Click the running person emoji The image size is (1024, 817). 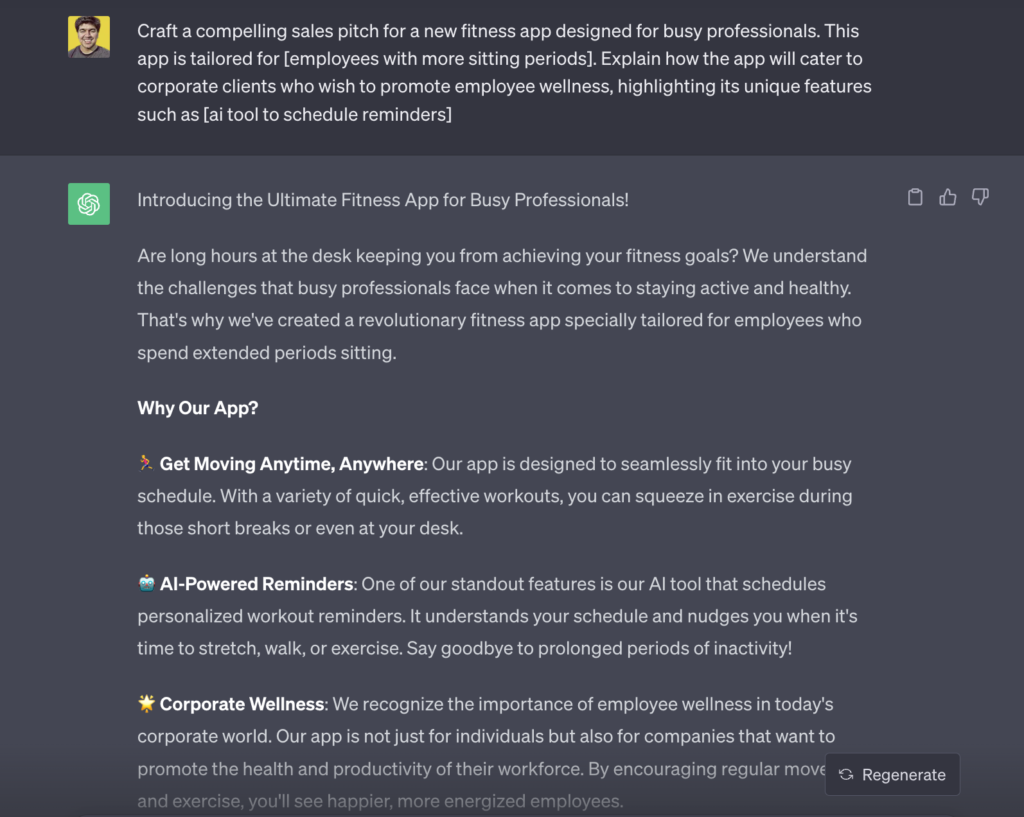point(146,463)
